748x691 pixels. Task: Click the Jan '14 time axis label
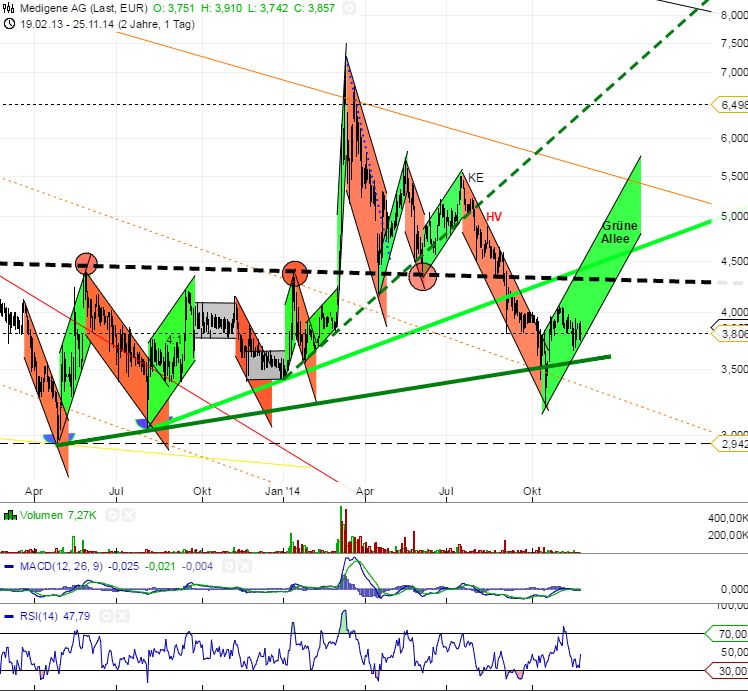pyautogui.click(x=282, y=491)
